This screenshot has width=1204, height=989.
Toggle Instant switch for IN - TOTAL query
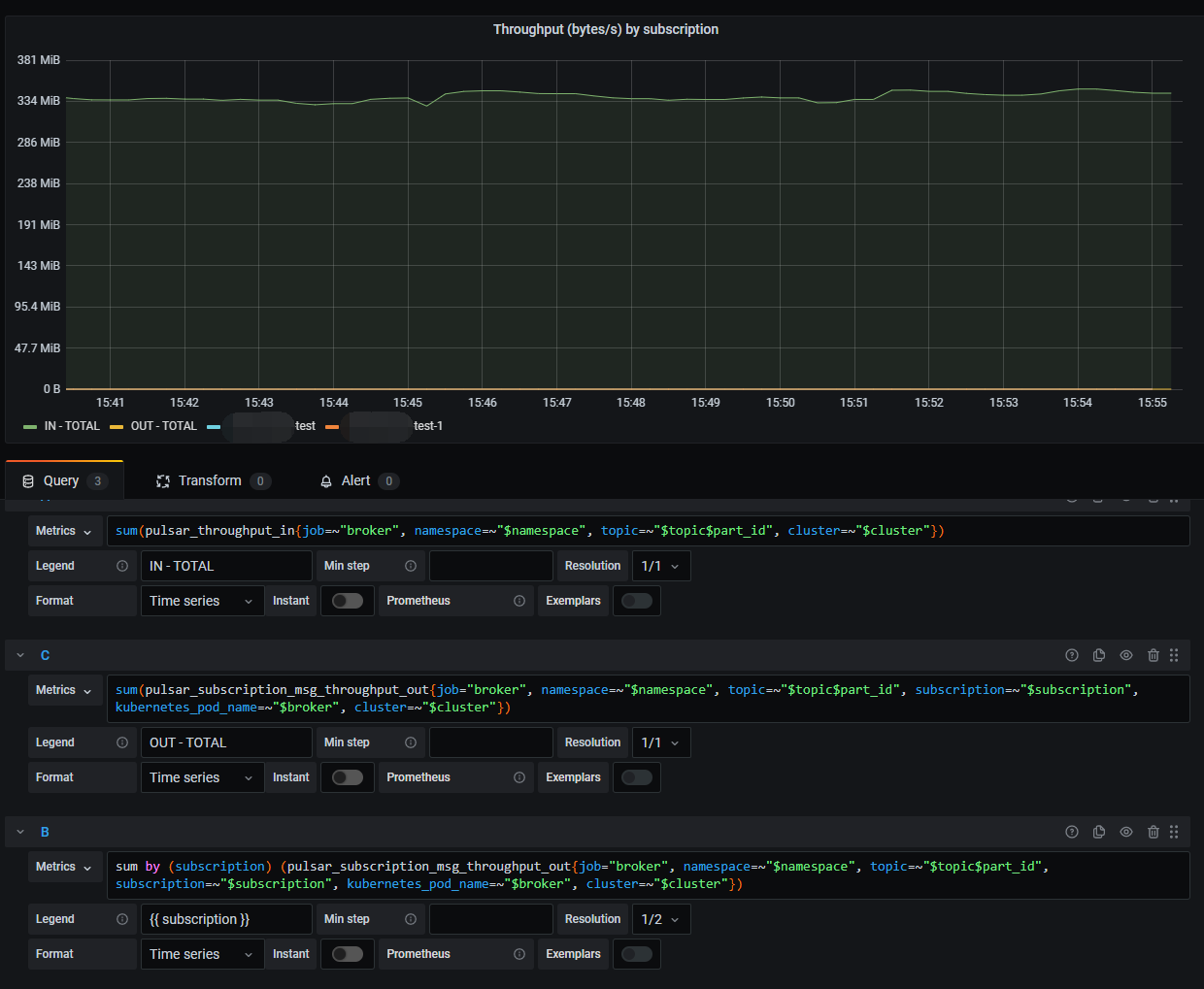[x=348, y=601]
